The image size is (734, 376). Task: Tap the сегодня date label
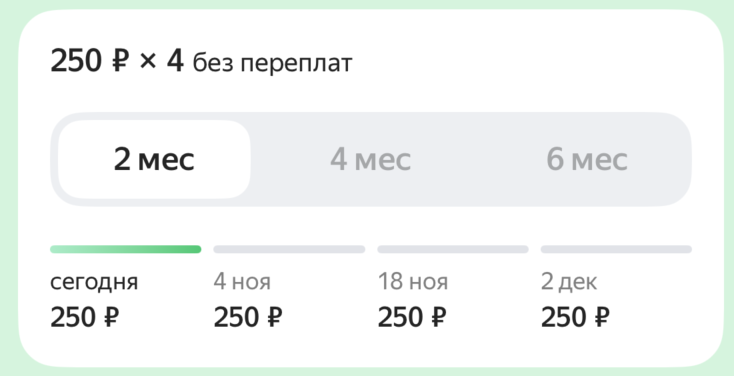point(94,282)
